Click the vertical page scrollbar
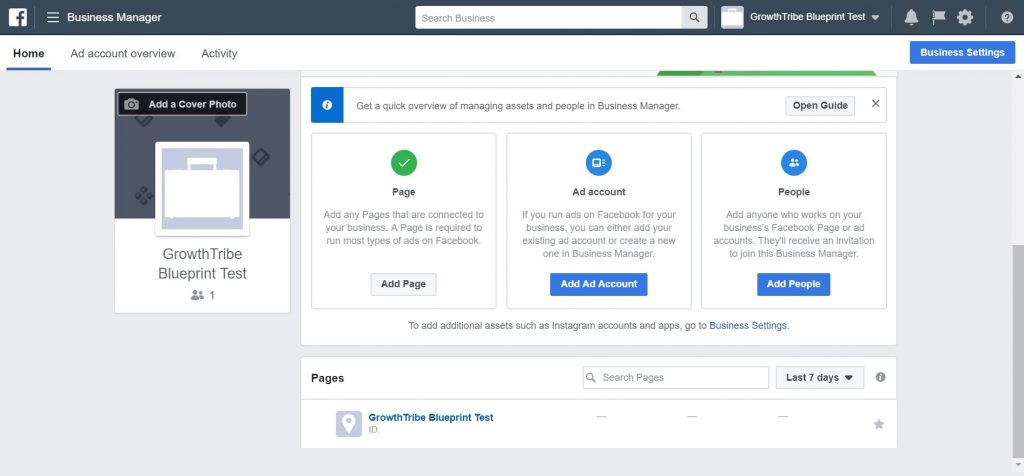Viewport: 1024px width, 476px height. [1017, 351]
